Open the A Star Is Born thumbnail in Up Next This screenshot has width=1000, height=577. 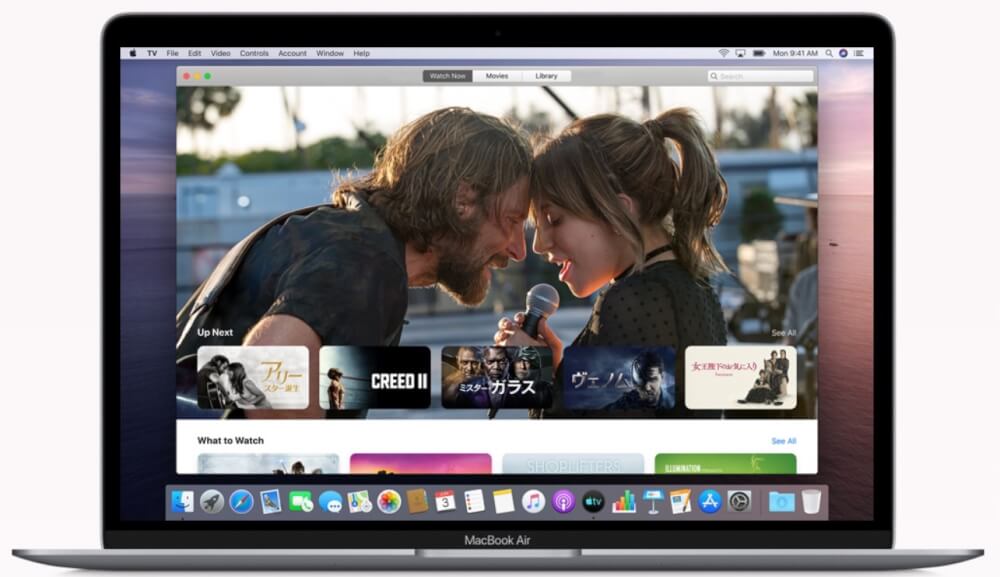253,377
